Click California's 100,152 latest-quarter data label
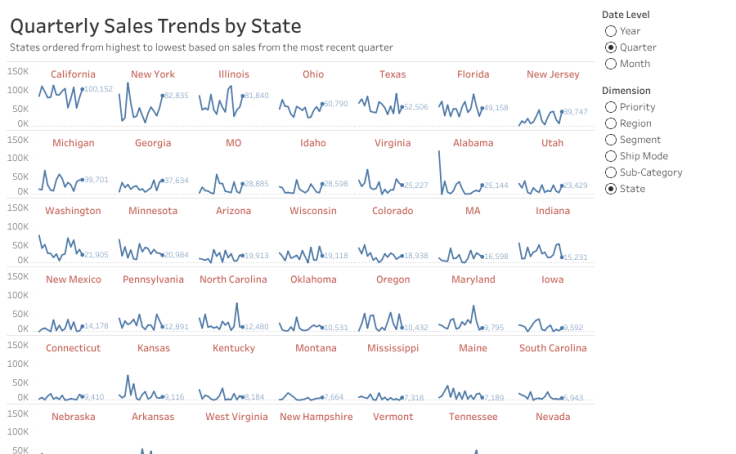Screen dimensions: 736x454 [99, 89]
